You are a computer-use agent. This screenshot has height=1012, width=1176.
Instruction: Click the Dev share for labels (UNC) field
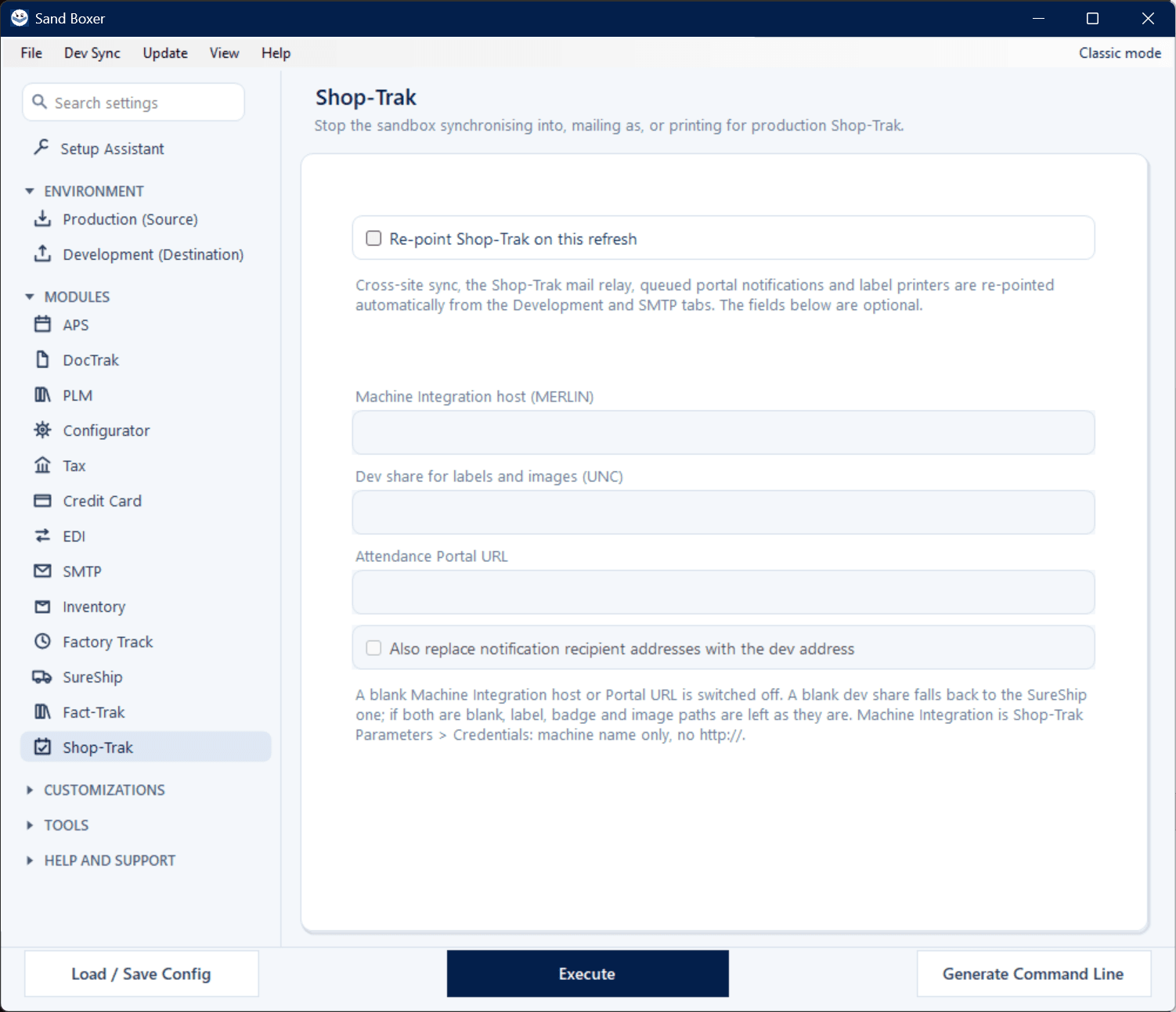[723, 512]
